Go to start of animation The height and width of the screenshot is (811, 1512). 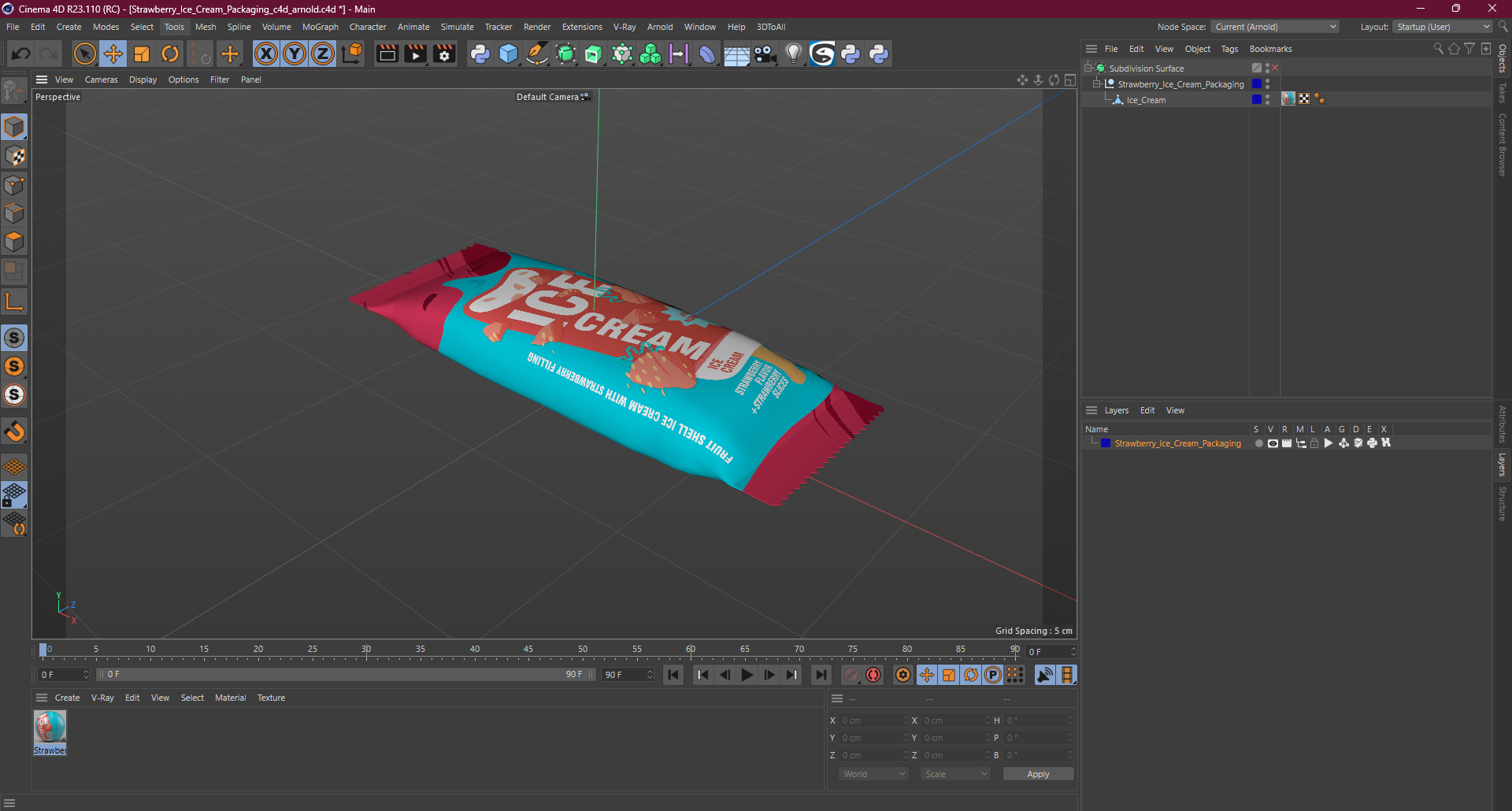[x=673, y=675]
